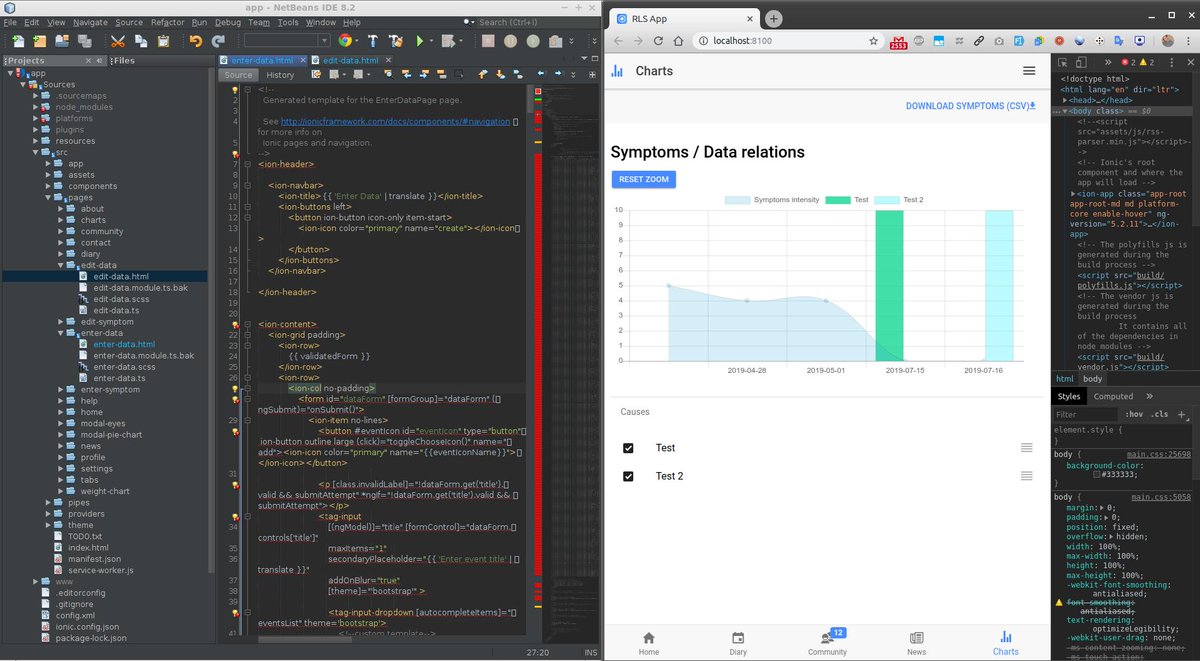Click ionicframework.com docs link in editor comment
The height and width of the screenshot is (661, 1200).
(x=395, y=121)
